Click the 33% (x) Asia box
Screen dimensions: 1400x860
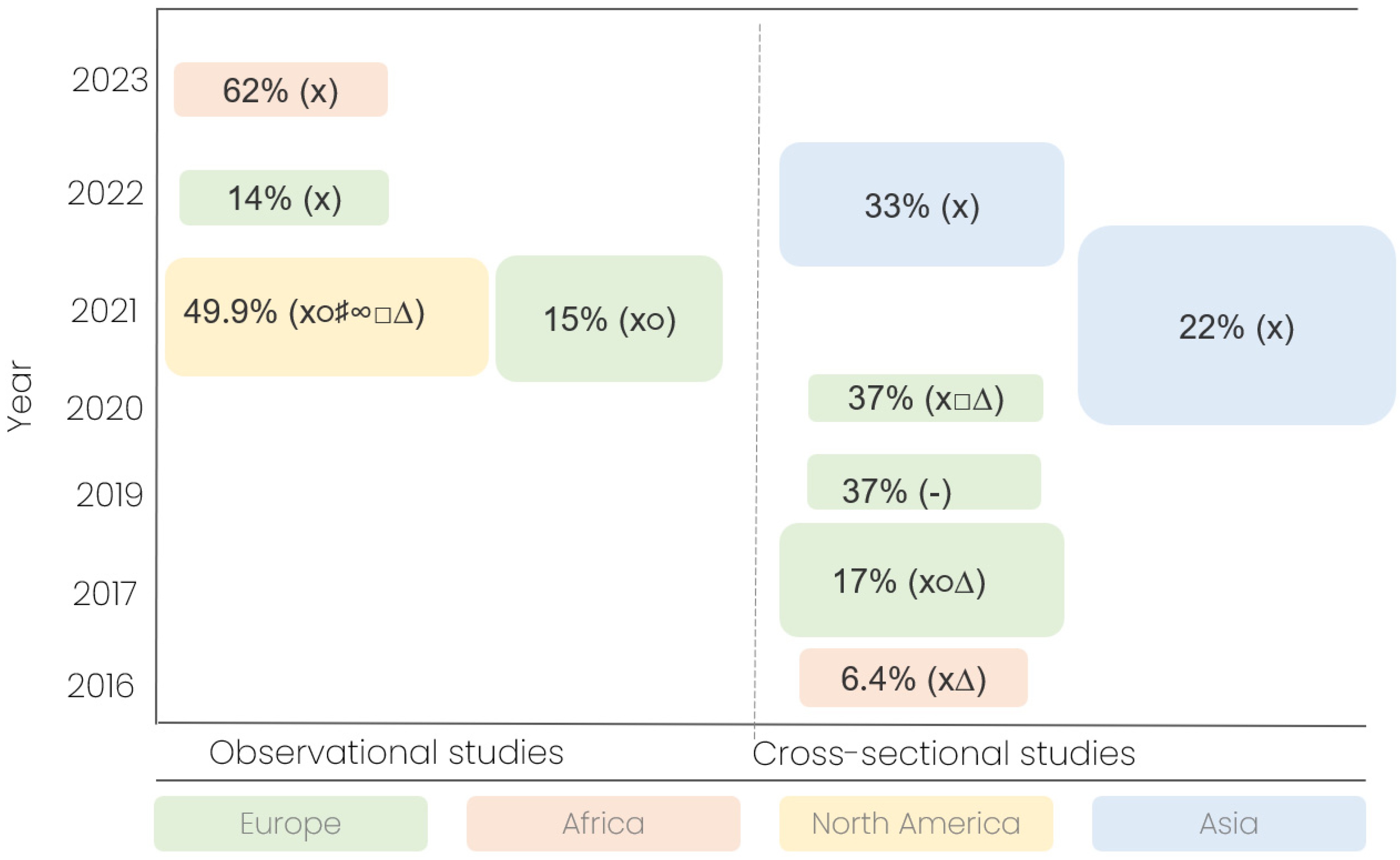click(921, 205)
